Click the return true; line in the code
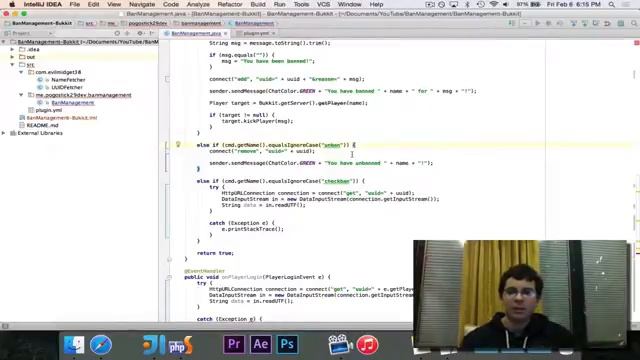The height and width of the screenshot is (360, 640). click(215, 253)
